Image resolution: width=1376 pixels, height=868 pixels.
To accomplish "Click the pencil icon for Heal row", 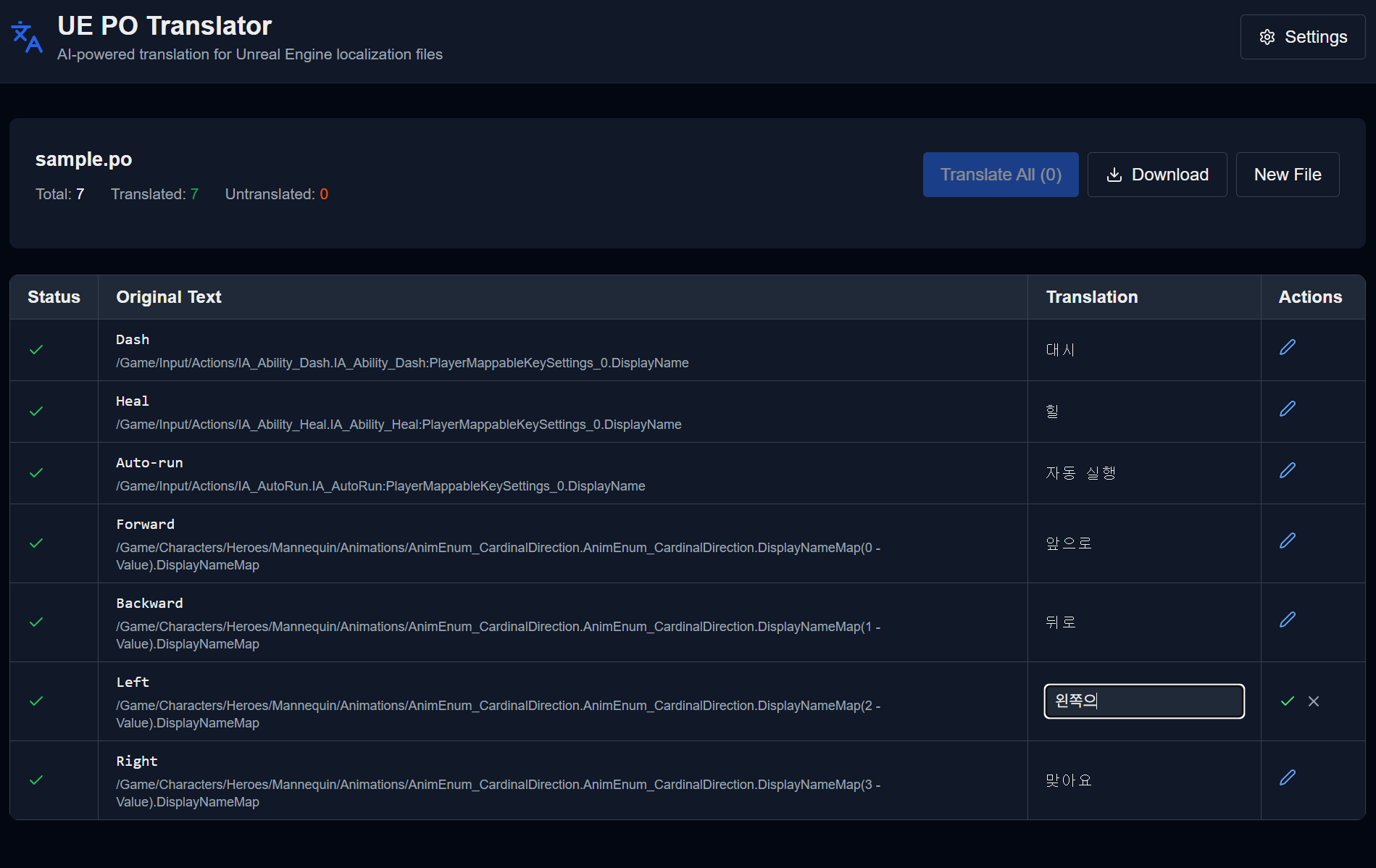I will click(1288, 409).
